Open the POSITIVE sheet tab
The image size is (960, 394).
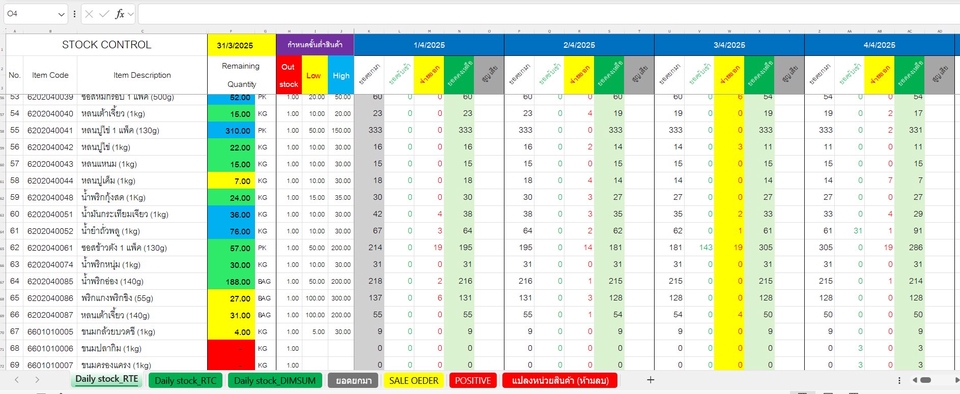coord(472,380)
